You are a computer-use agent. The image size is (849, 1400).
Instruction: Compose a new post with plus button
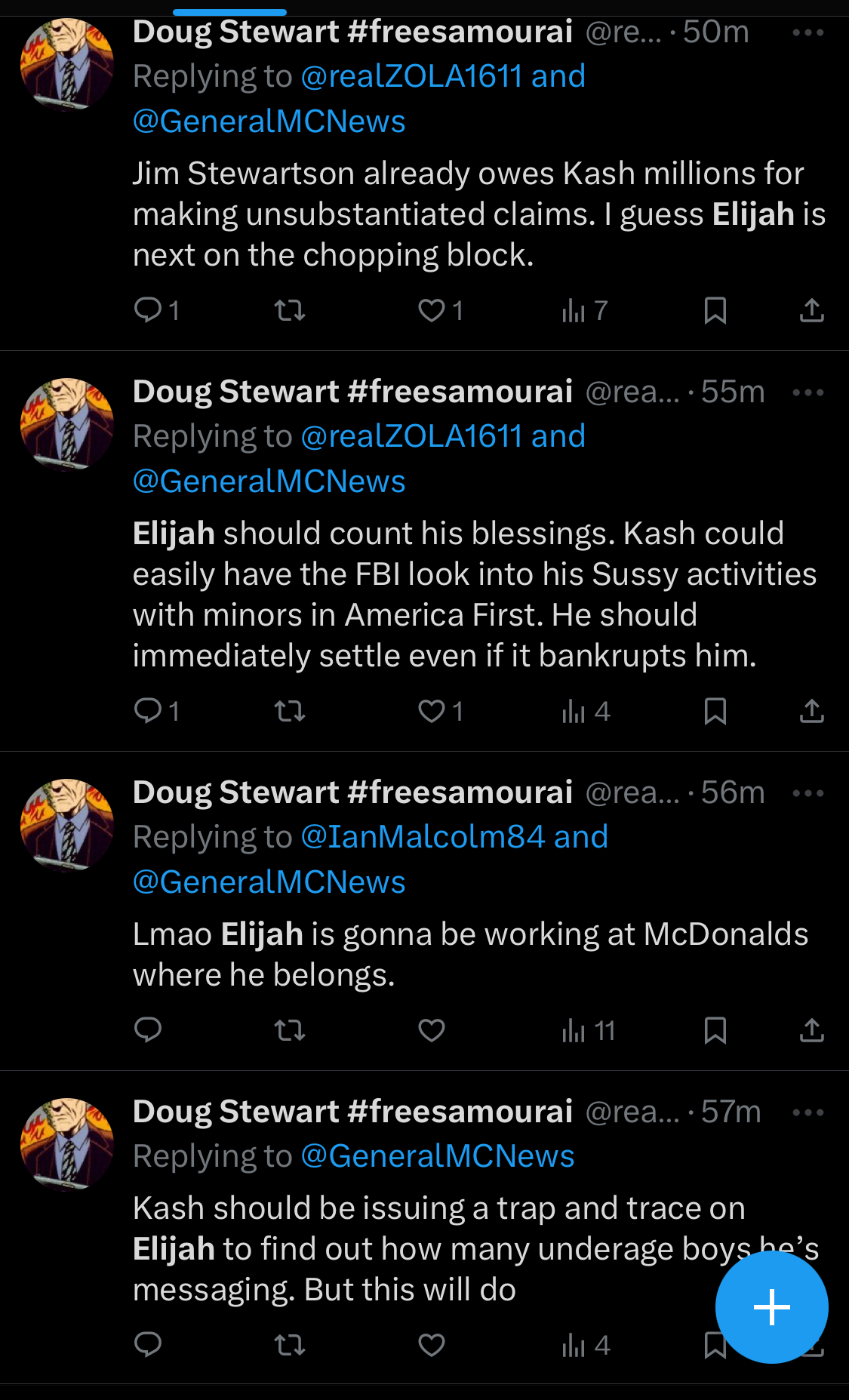tap(771, 1307)
